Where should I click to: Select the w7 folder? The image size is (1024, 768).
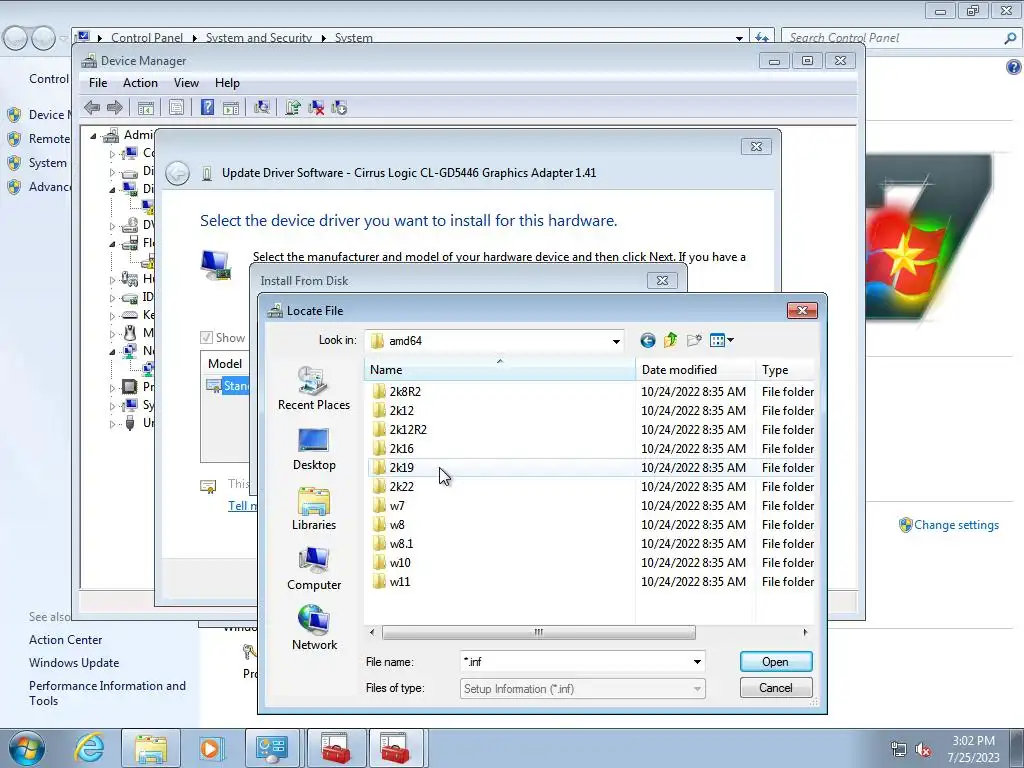(396, 505)
